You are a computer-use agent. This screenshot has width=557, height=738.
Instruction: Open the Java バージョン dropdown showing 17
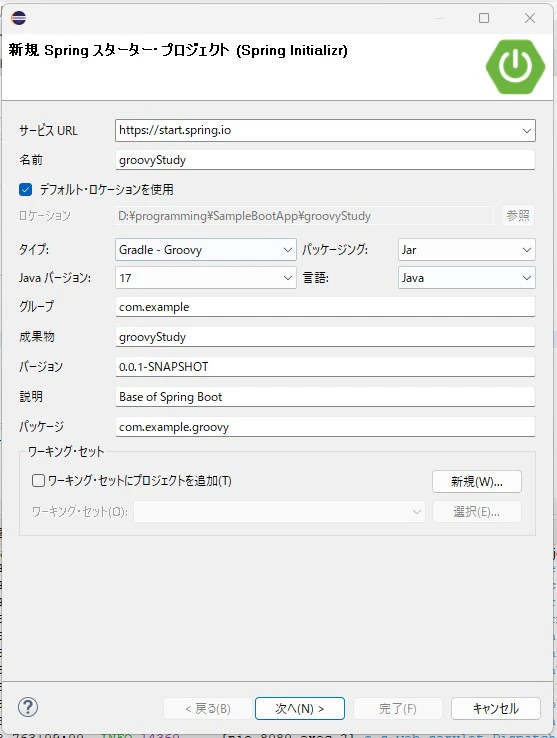[206, 278]
